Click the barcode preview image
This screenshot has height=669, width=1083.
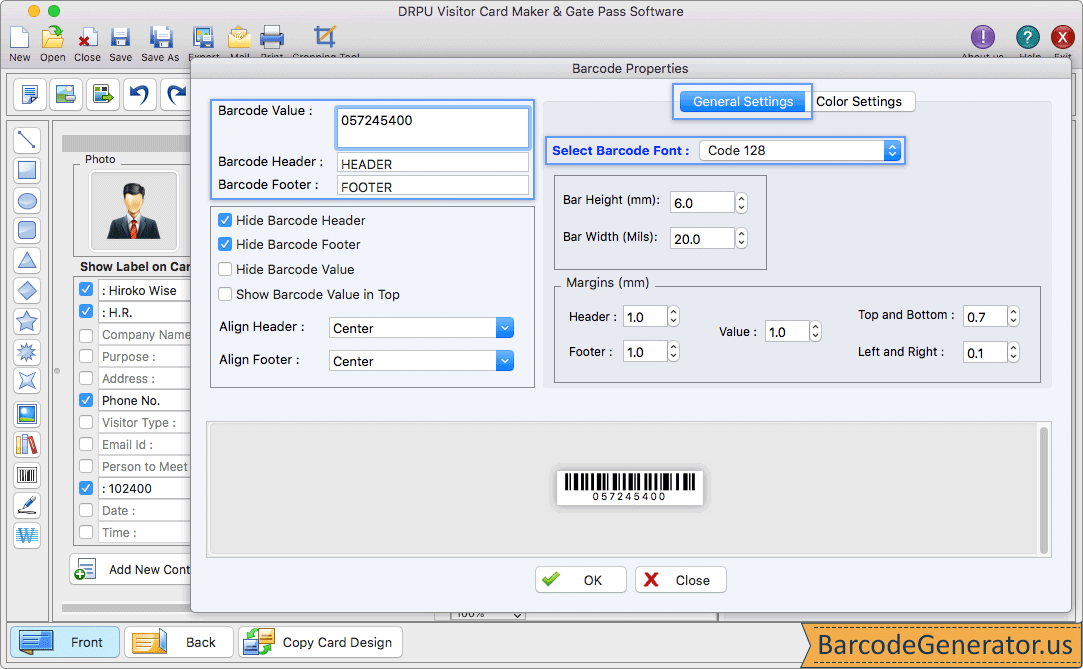tap(629, 487)
